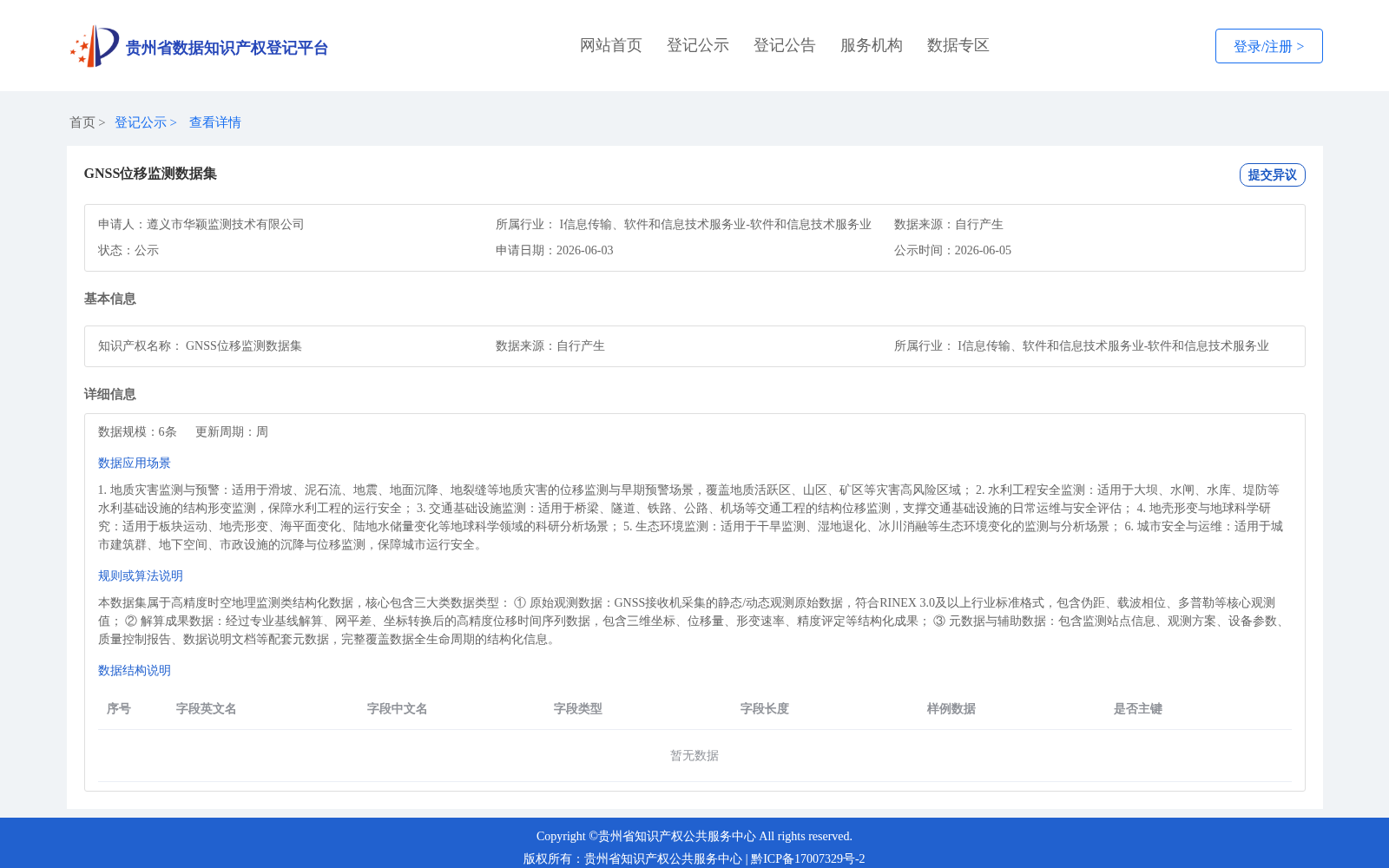Open 贵州省数据知识产权登记平台 title link

tap(227, 48)
